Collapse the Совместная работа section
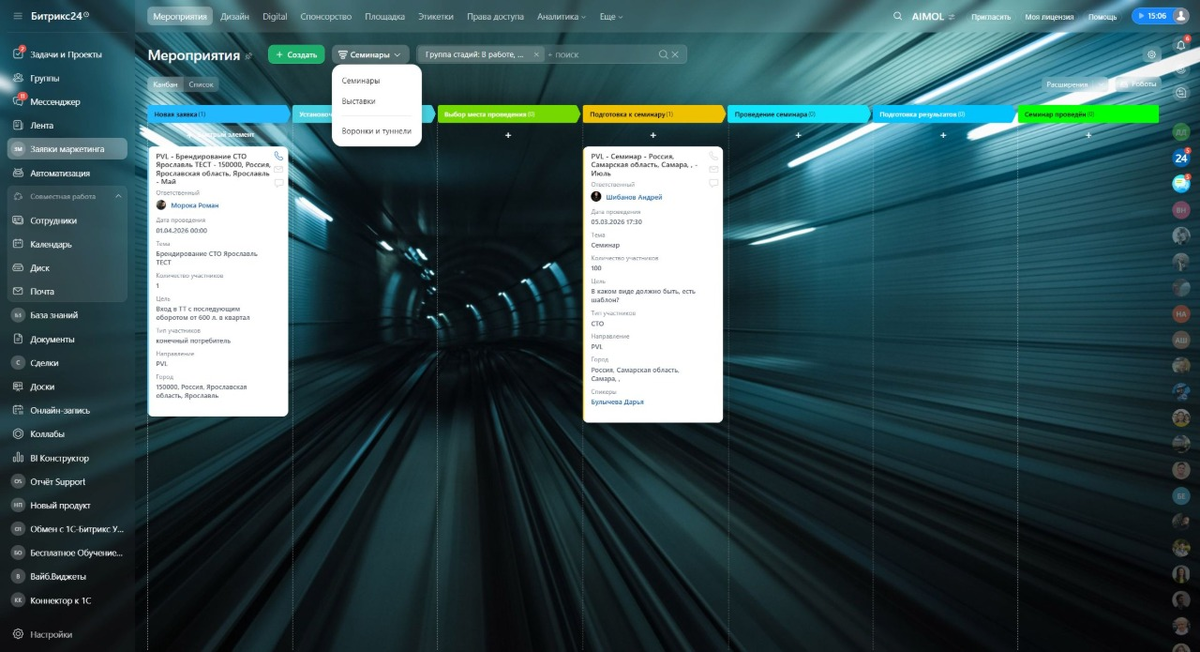 pyautogui.click(x=118, y=197)
